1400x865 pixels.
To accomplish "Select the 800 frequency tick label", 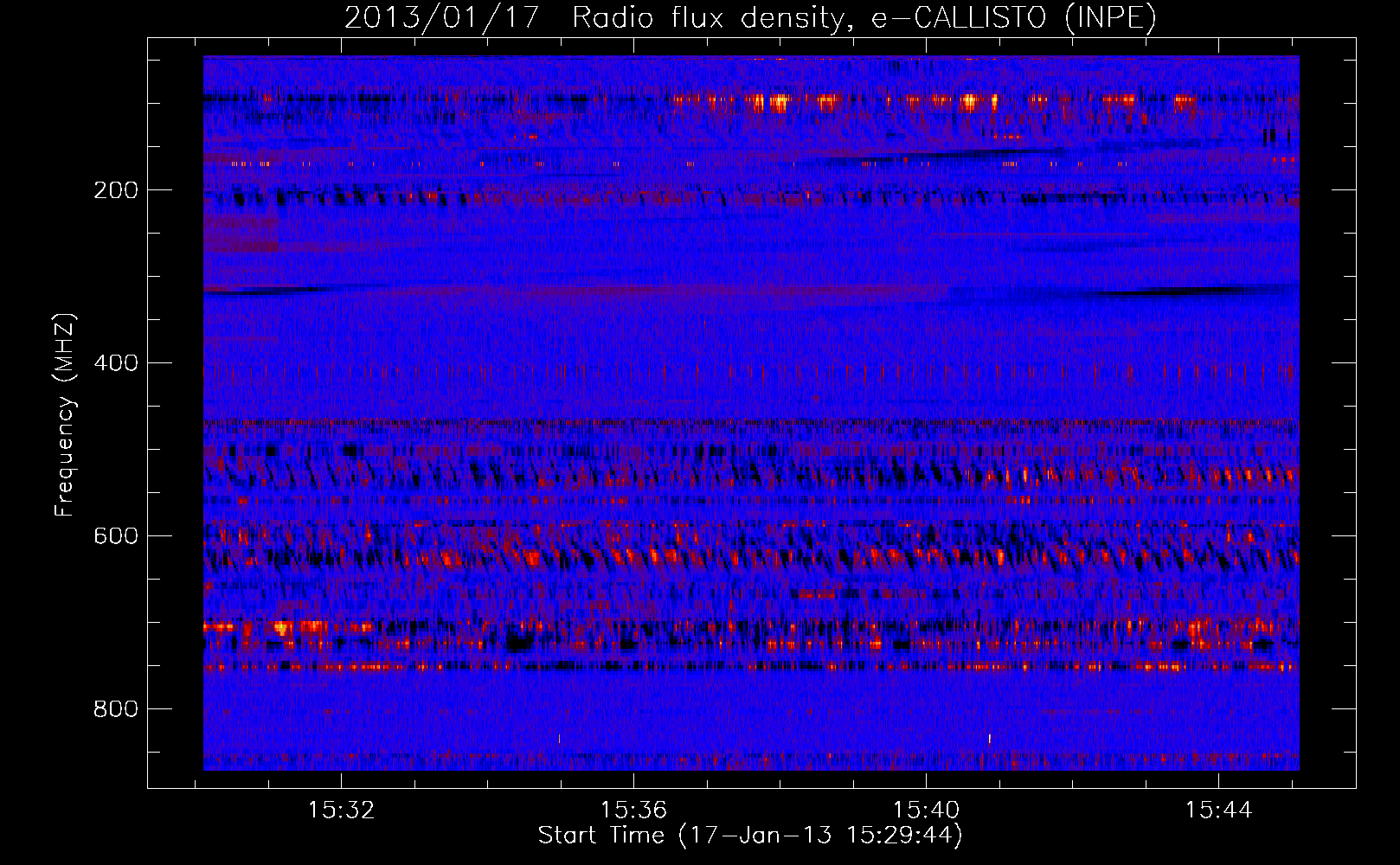I will point(116,709).
